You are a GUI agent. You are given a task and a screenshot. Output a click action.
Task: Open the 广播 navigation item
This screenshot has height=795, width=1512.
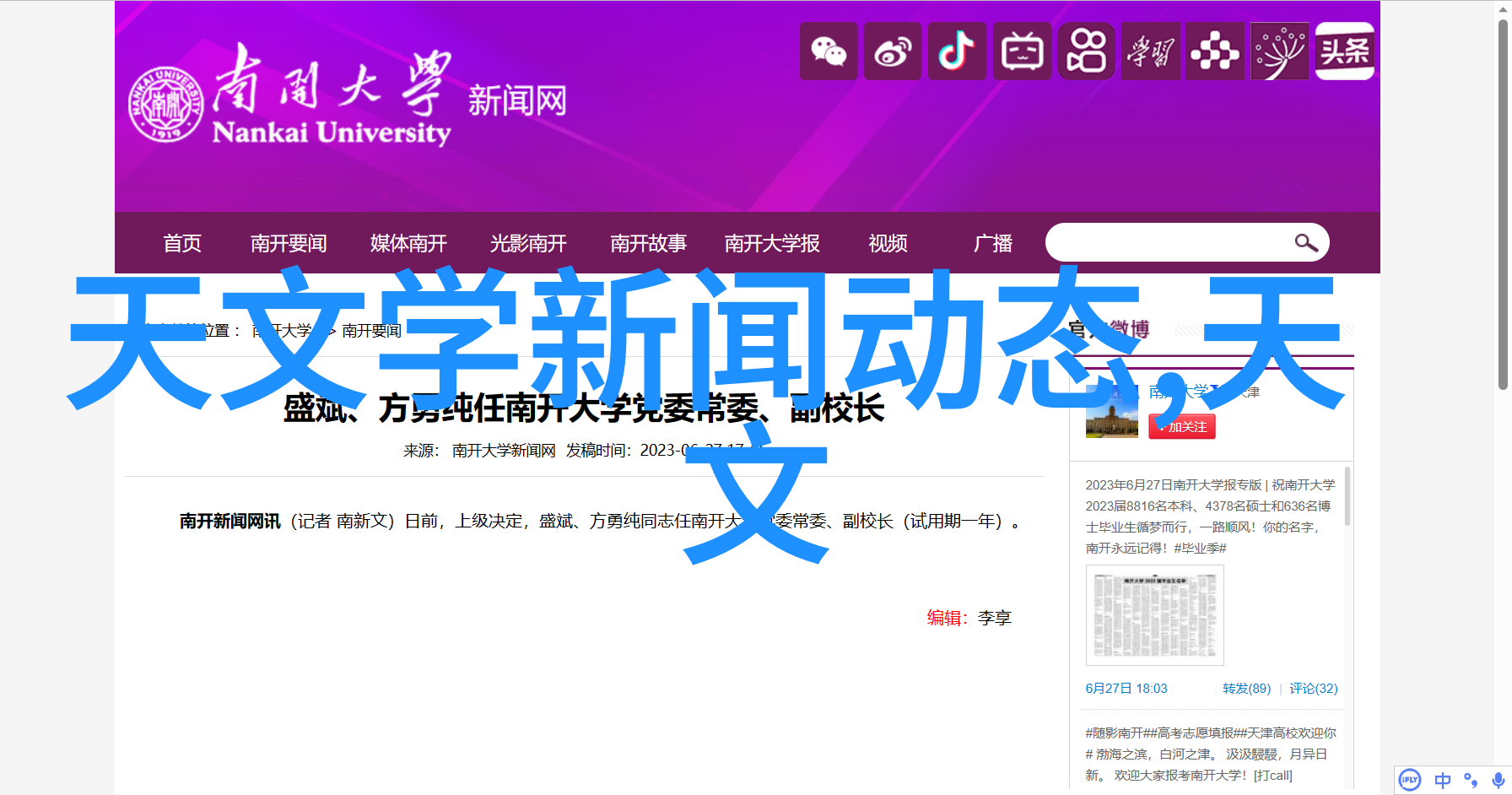click(x=993, y=243)
